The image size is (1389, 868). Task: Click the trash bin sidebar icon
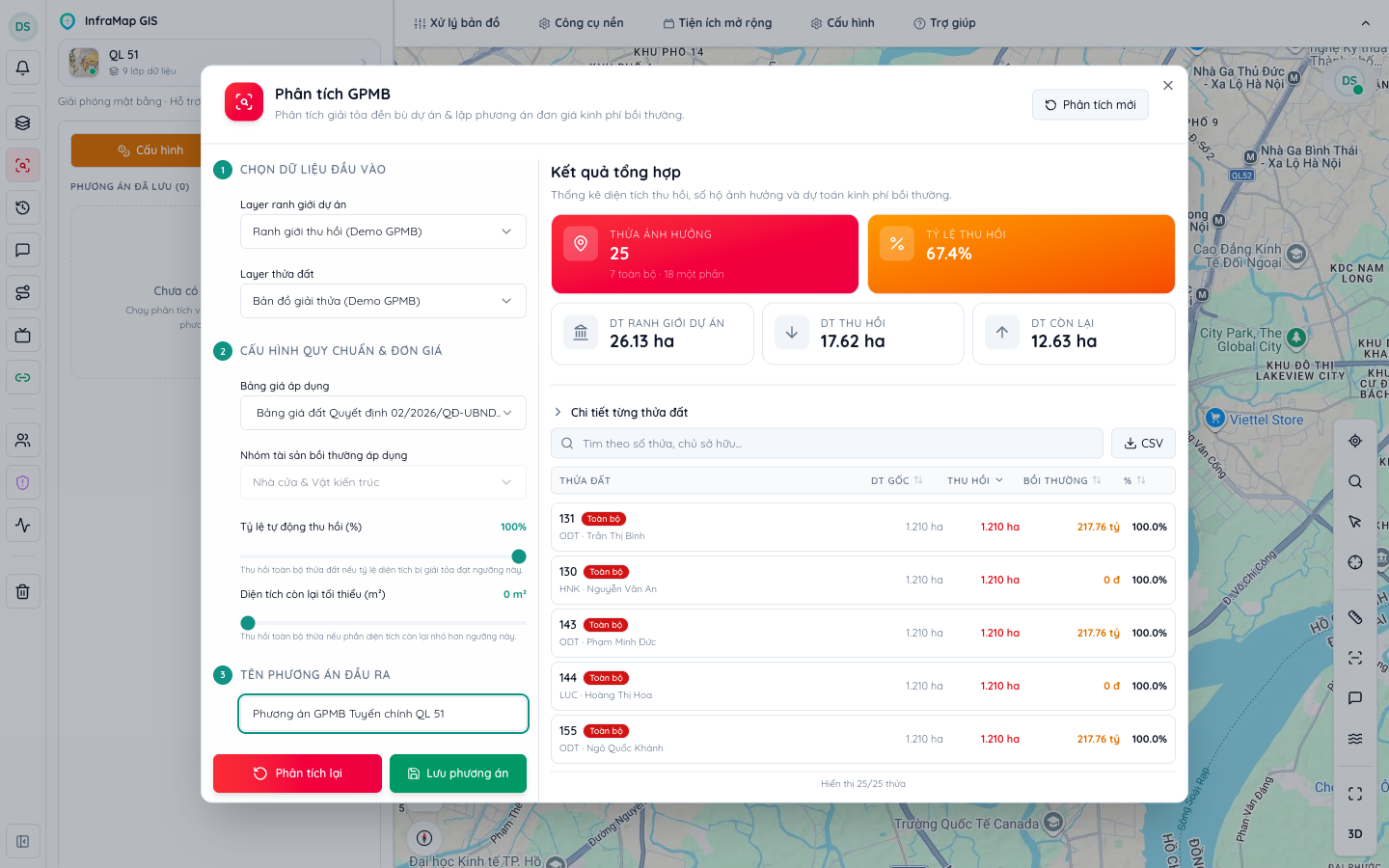pyautogui.click(x=23, y=591)
